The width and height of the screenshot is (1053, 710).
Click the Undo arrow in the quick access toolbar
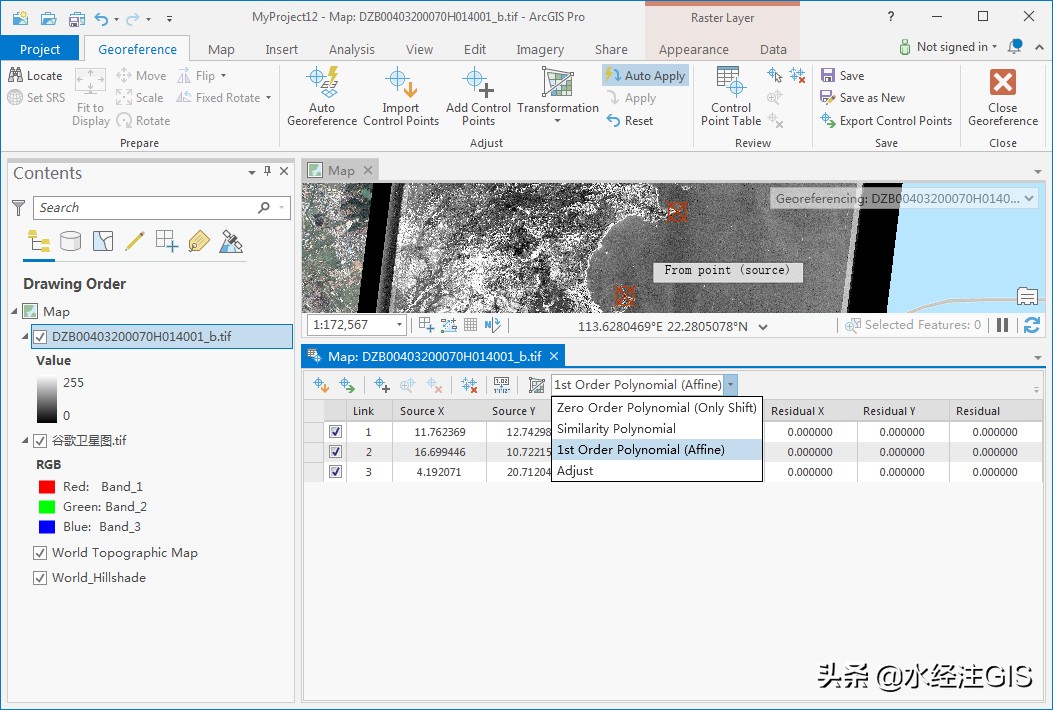tap(101, 19)
